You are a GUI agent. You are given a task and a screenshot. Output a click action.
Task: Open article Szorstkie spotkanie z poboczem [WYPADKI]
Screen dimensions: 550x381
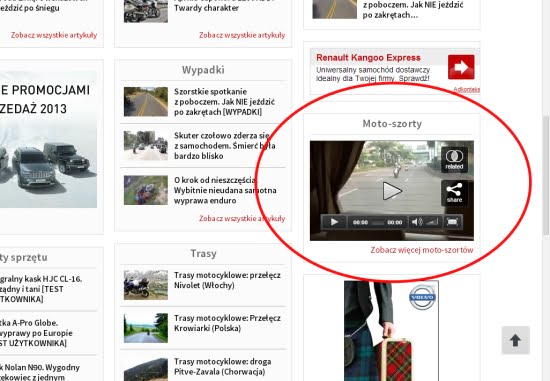coord(224,102)
